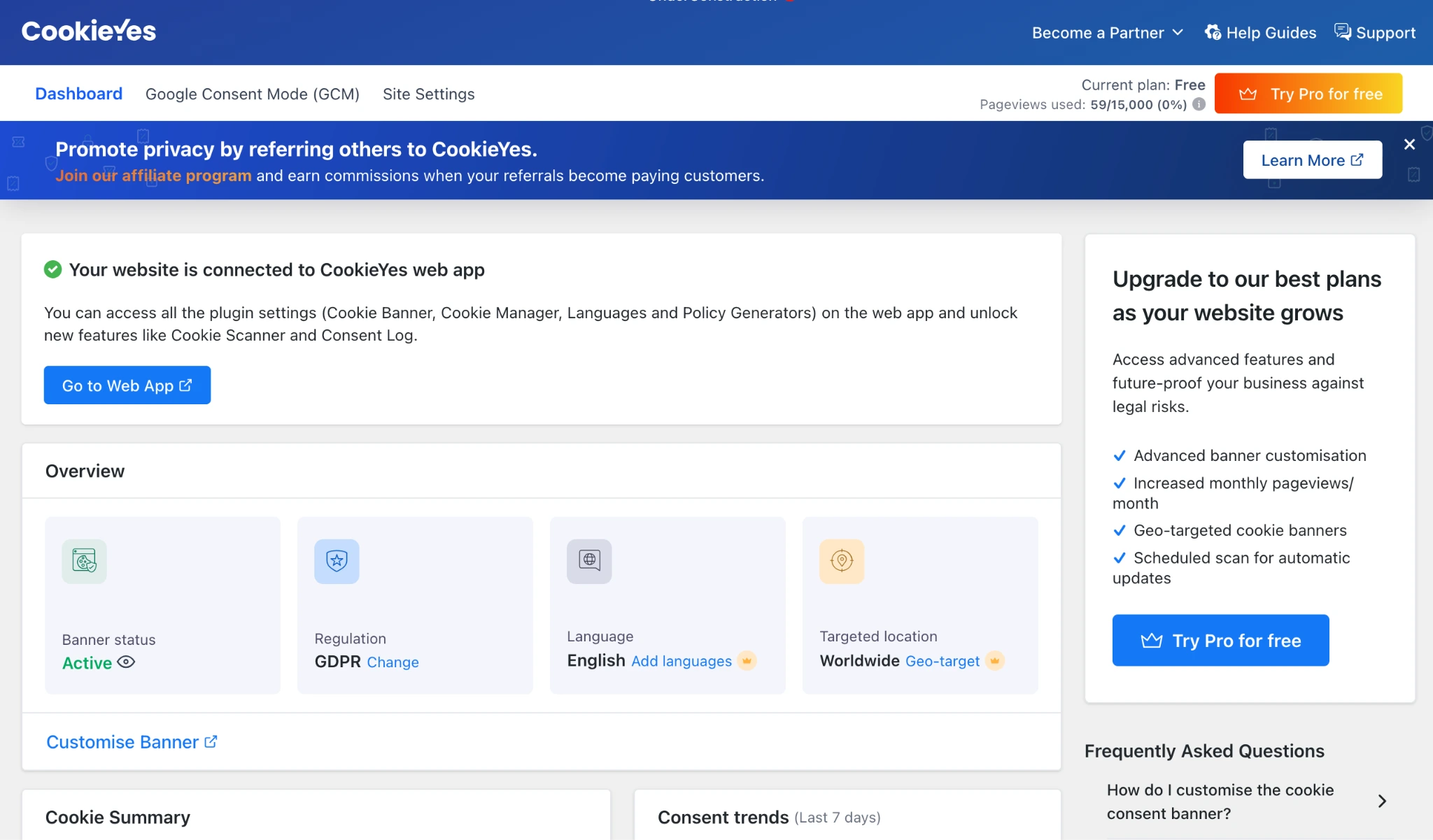1433x840 pixels.
Task: Click the Language globe icon
Action: [x=589, y=561]
